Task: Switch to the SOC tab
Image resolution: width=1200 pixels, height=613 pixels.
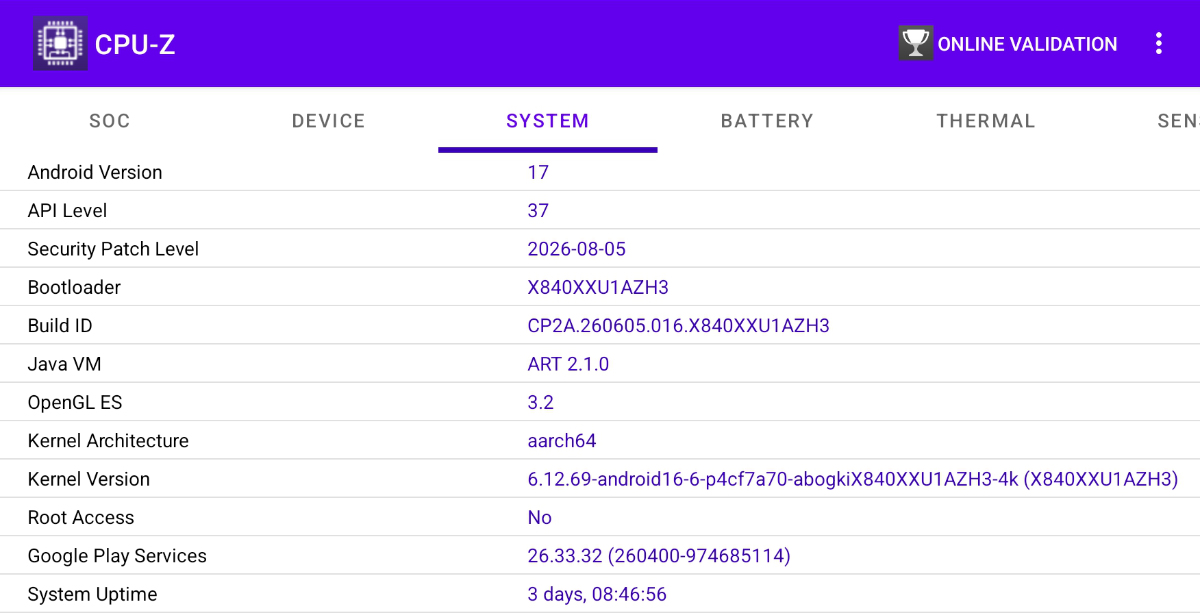Action: pyautogui.click(x=110, y=121)
